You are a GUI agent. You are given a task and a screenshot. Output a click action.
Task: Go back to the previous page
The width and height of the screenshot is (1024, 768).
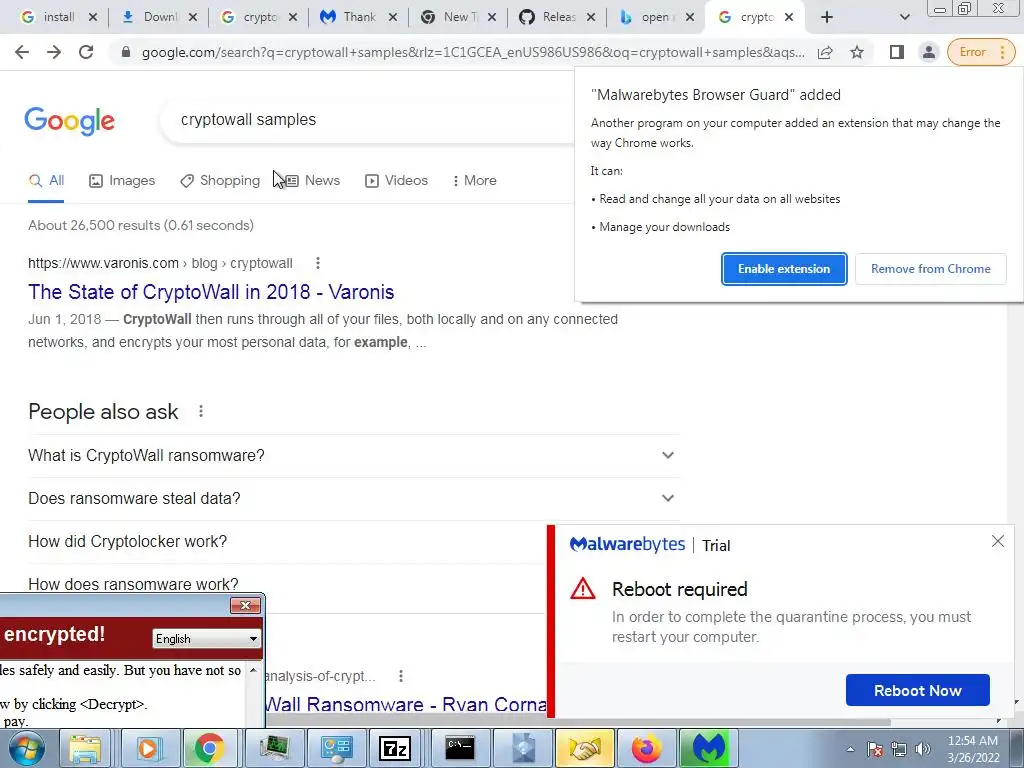point(22,52)
